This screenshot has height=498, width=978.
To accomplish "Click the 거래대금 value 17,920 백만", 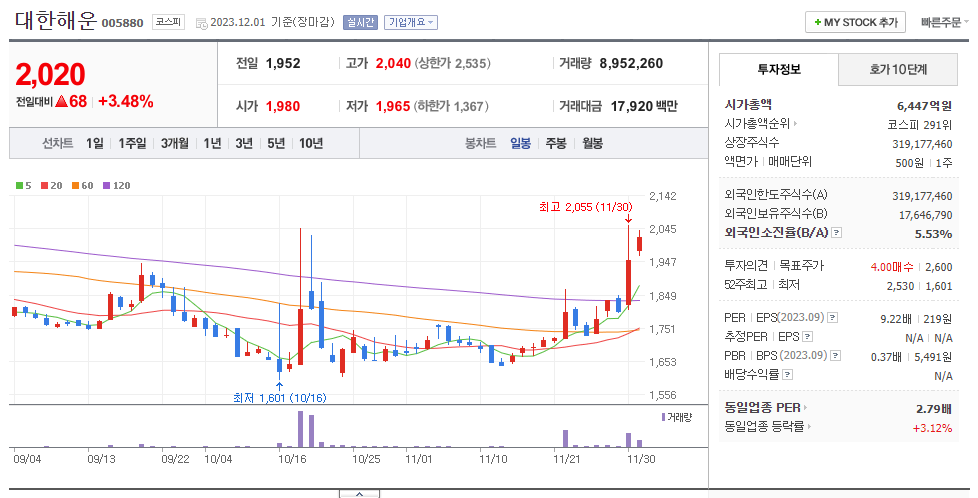I will point(644,106).
